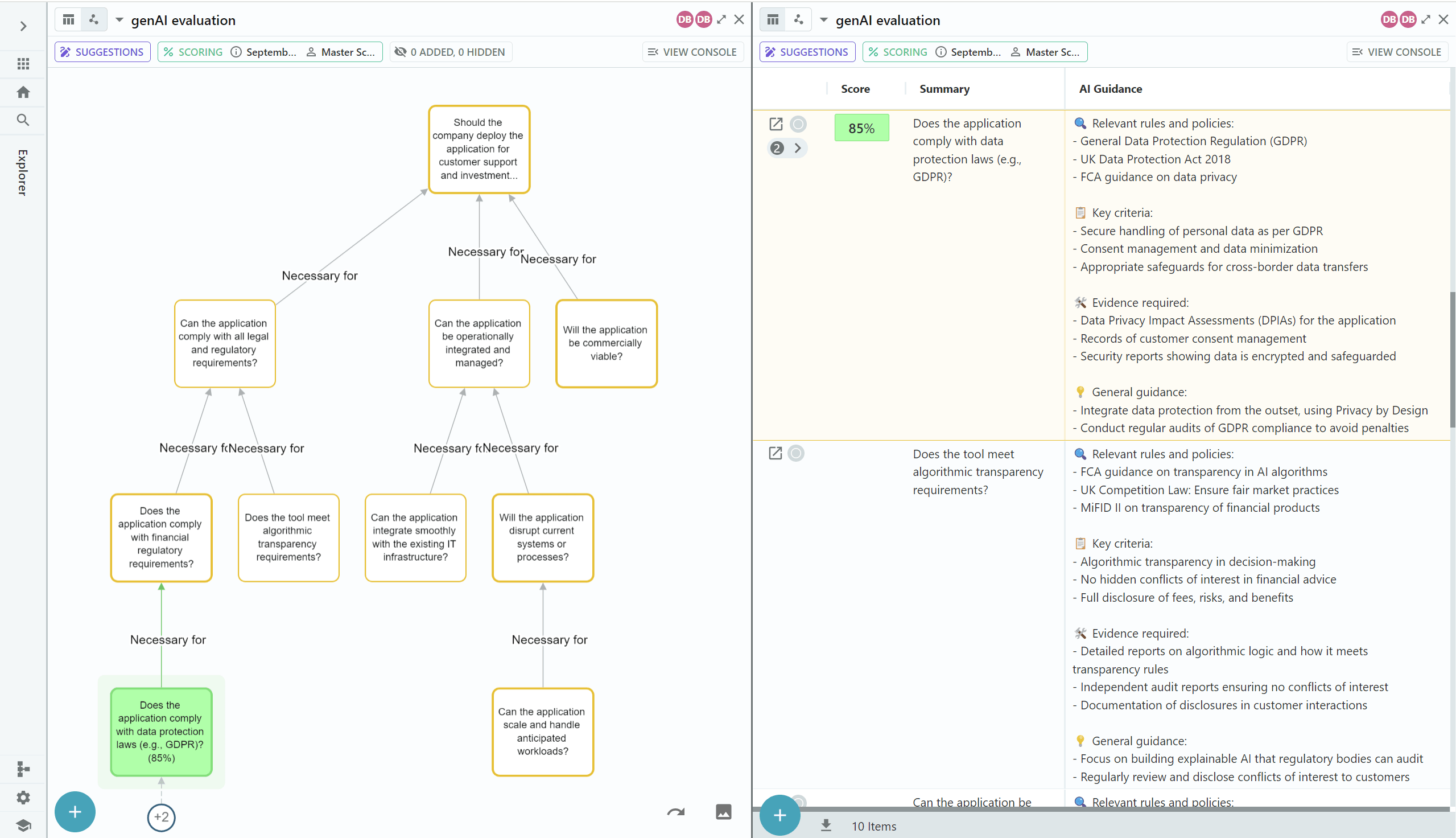Click the split/branch diagram icon top-left
The height and width of the screenshot is (838, 1456).
(x=95, y=19)
